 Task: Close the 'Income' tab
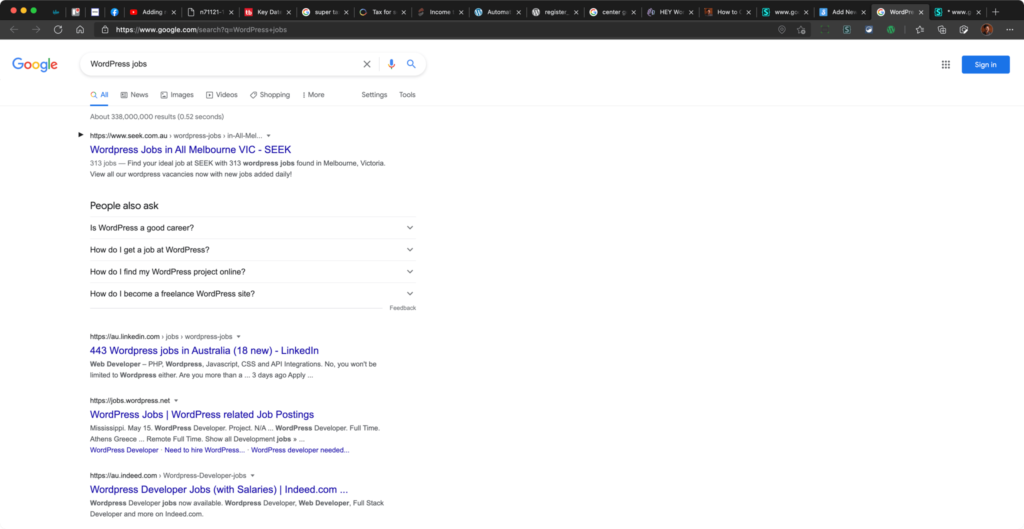click(x=461, y=12)
